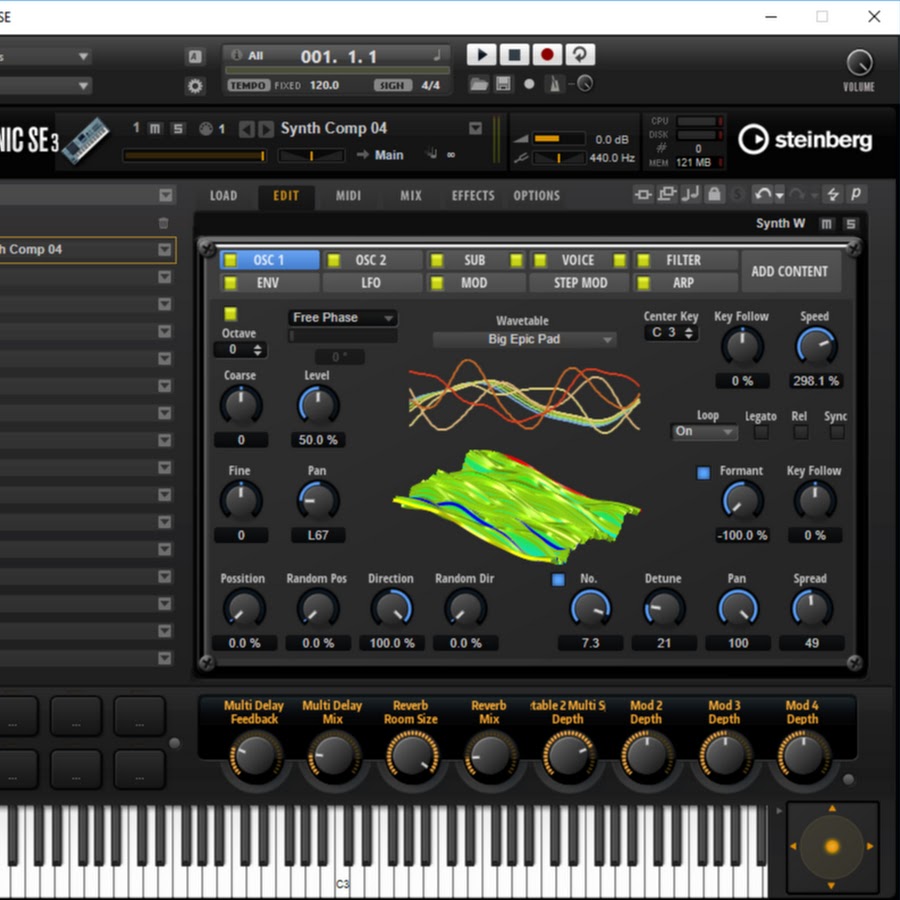The width and height of the screenshot is (900, 900).
Task: Click the Reverb Room Size quick control knob
Action: (412, 757)
